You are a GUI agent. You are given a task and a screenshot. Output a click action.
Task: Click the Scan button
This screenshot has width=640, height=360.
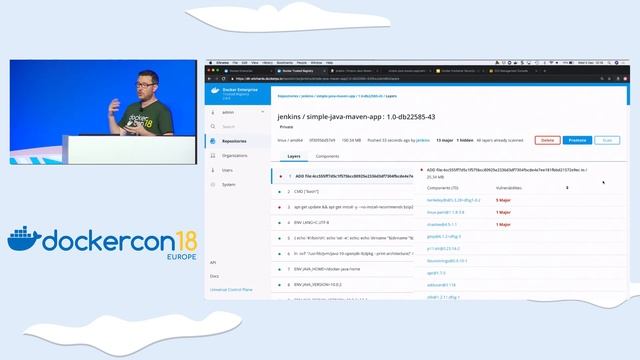coord(607,140)
